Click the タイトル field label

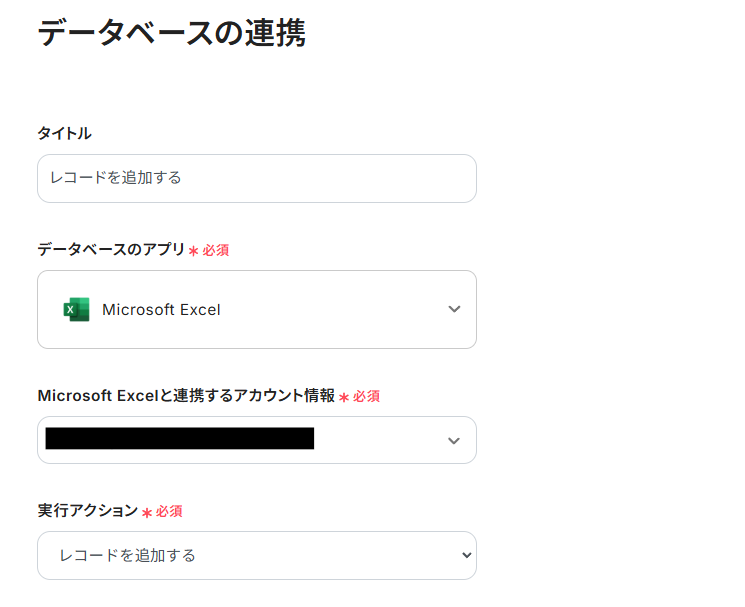coord(64,133)
